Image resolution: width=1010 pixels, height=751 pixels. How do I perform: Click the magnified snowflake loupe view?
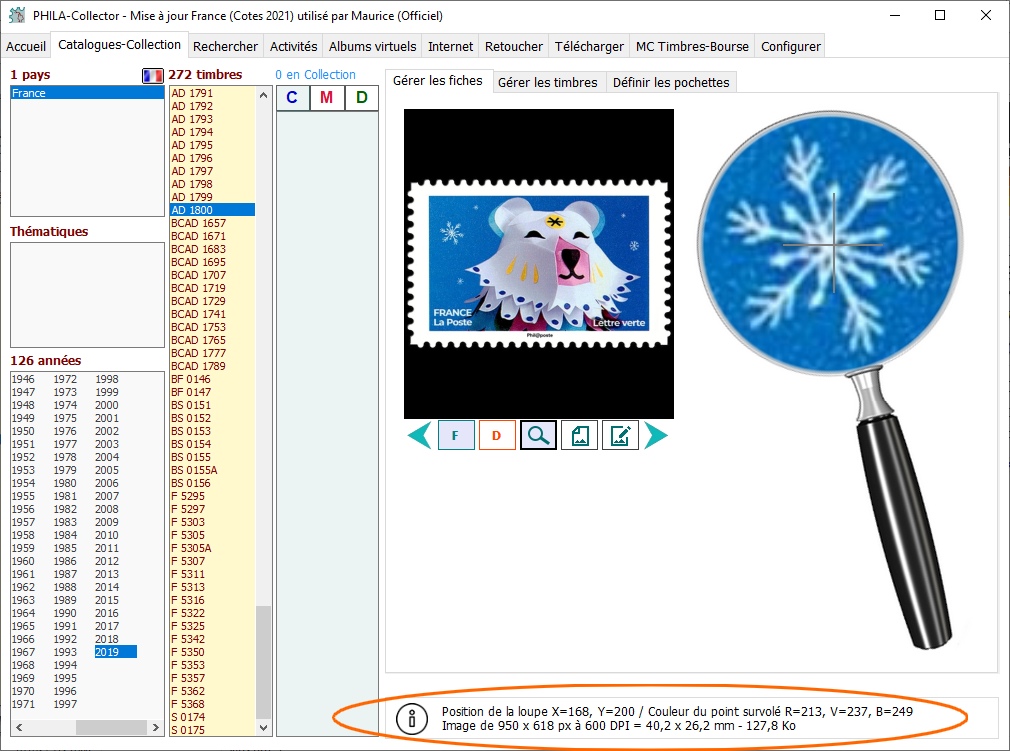point(831,244)
